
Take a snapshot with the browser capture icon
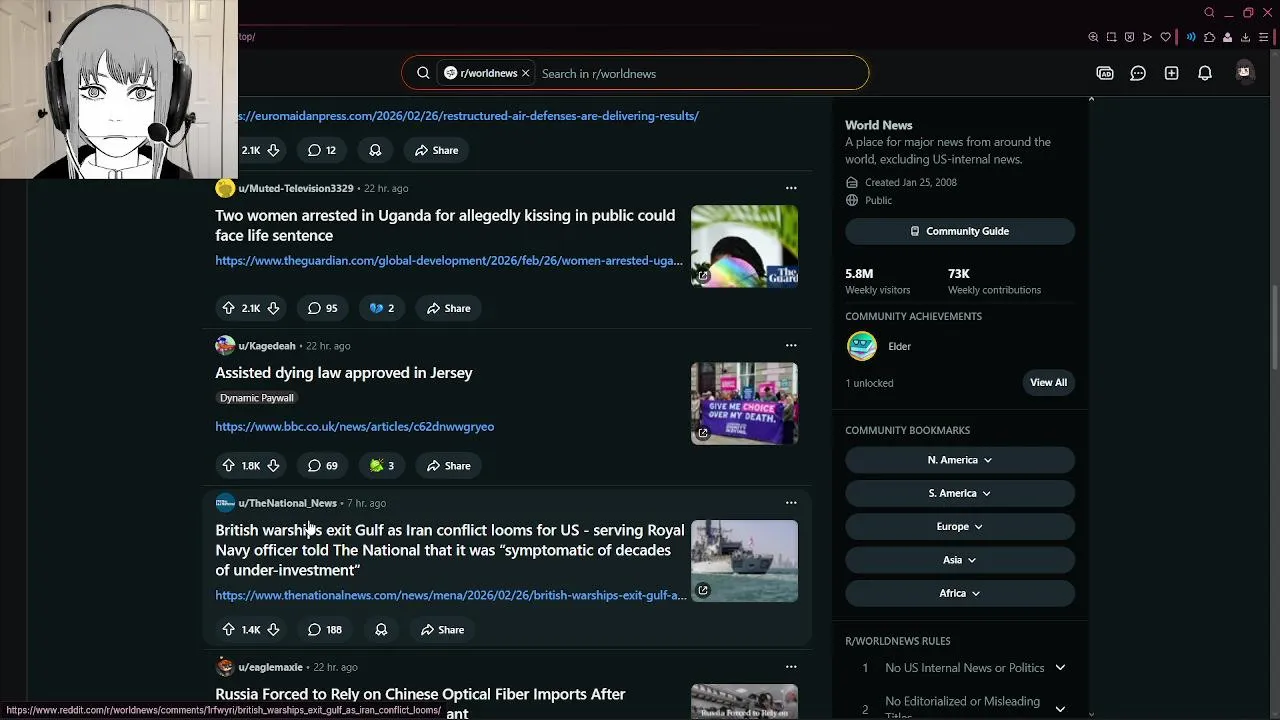pyautogui.click(x=1111, y=37)
